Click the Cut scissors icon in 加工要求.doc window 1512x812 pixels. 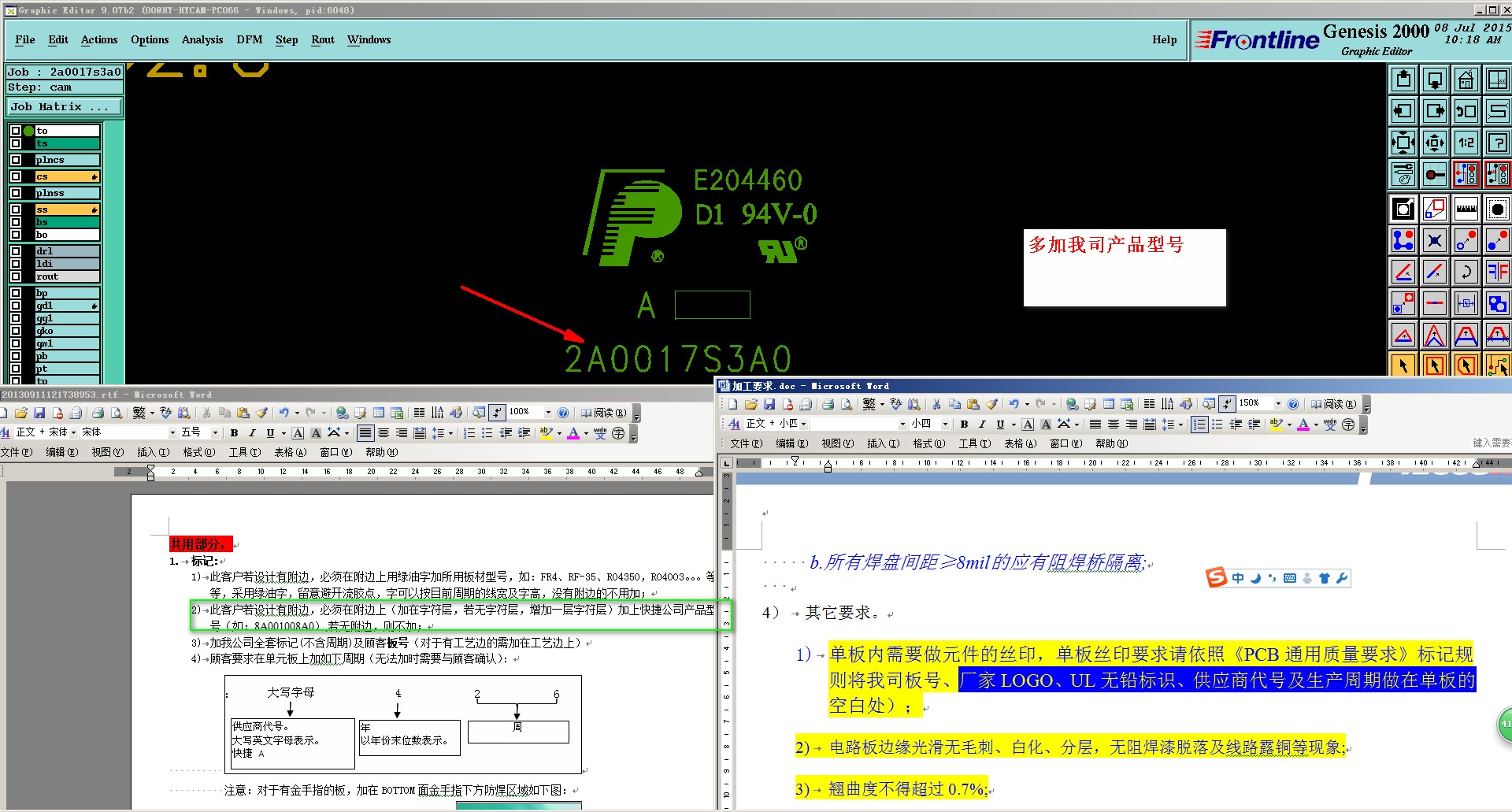936,404
